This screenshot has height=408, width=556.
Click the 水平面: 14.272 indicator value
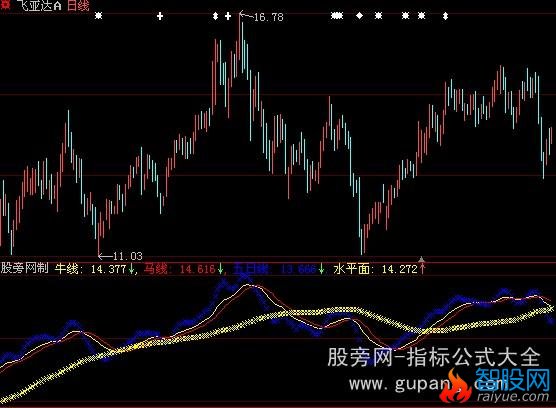[x=376, y=269]
